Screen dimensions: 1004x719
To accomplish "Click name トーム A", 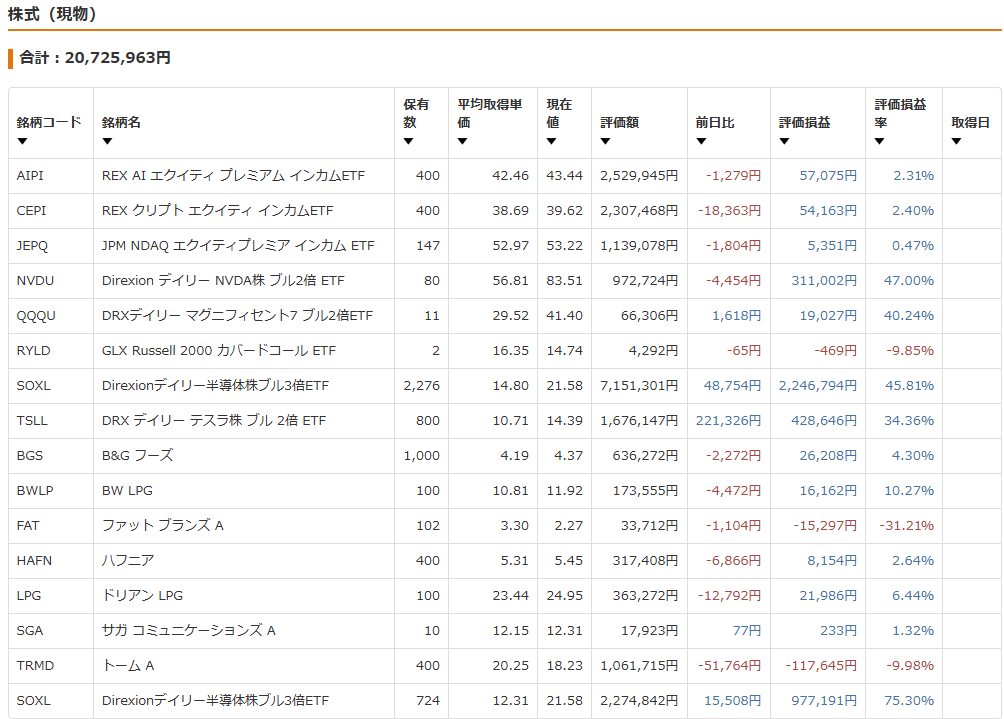I will 128,666.
